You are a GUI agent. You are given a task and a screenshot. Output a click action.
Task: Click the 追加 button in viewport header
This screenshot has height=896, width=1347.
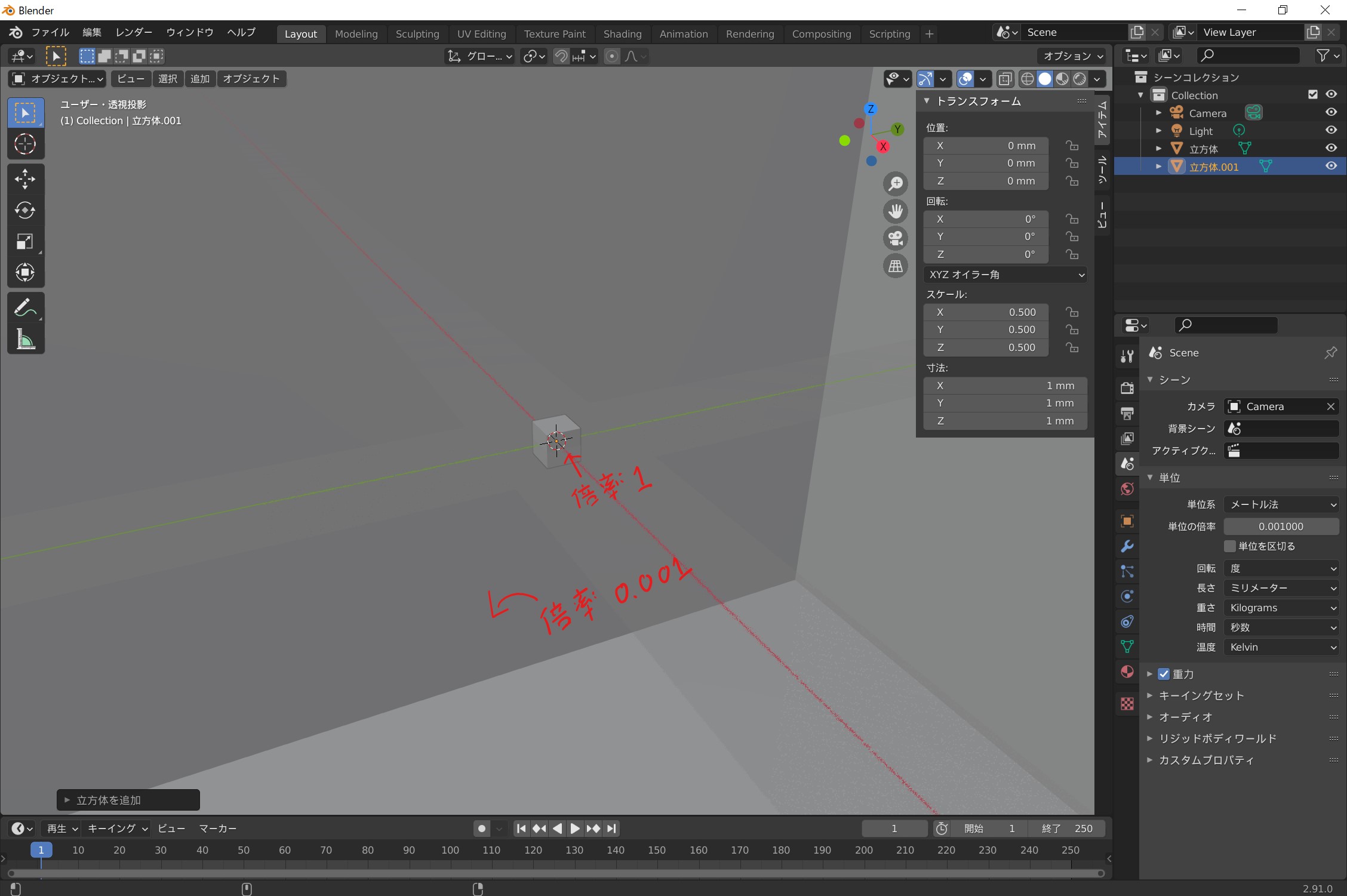pyautogui.click(x=200, y=79)
